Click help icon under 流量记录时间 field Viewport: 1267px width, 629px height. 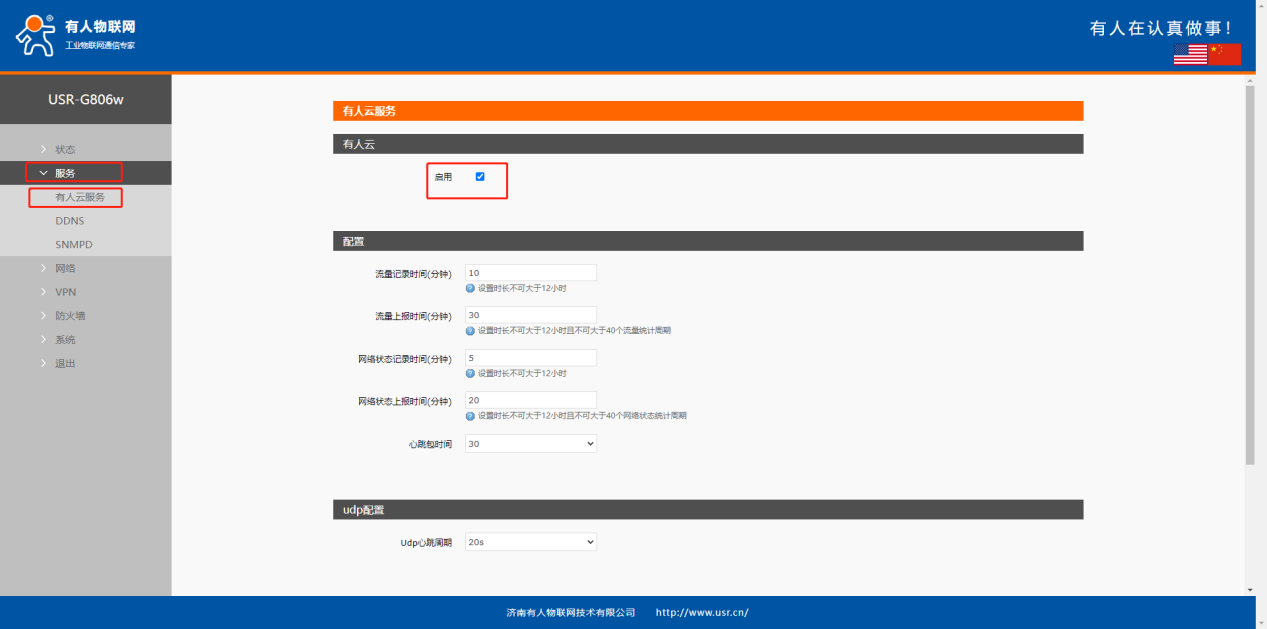point(470,288)
